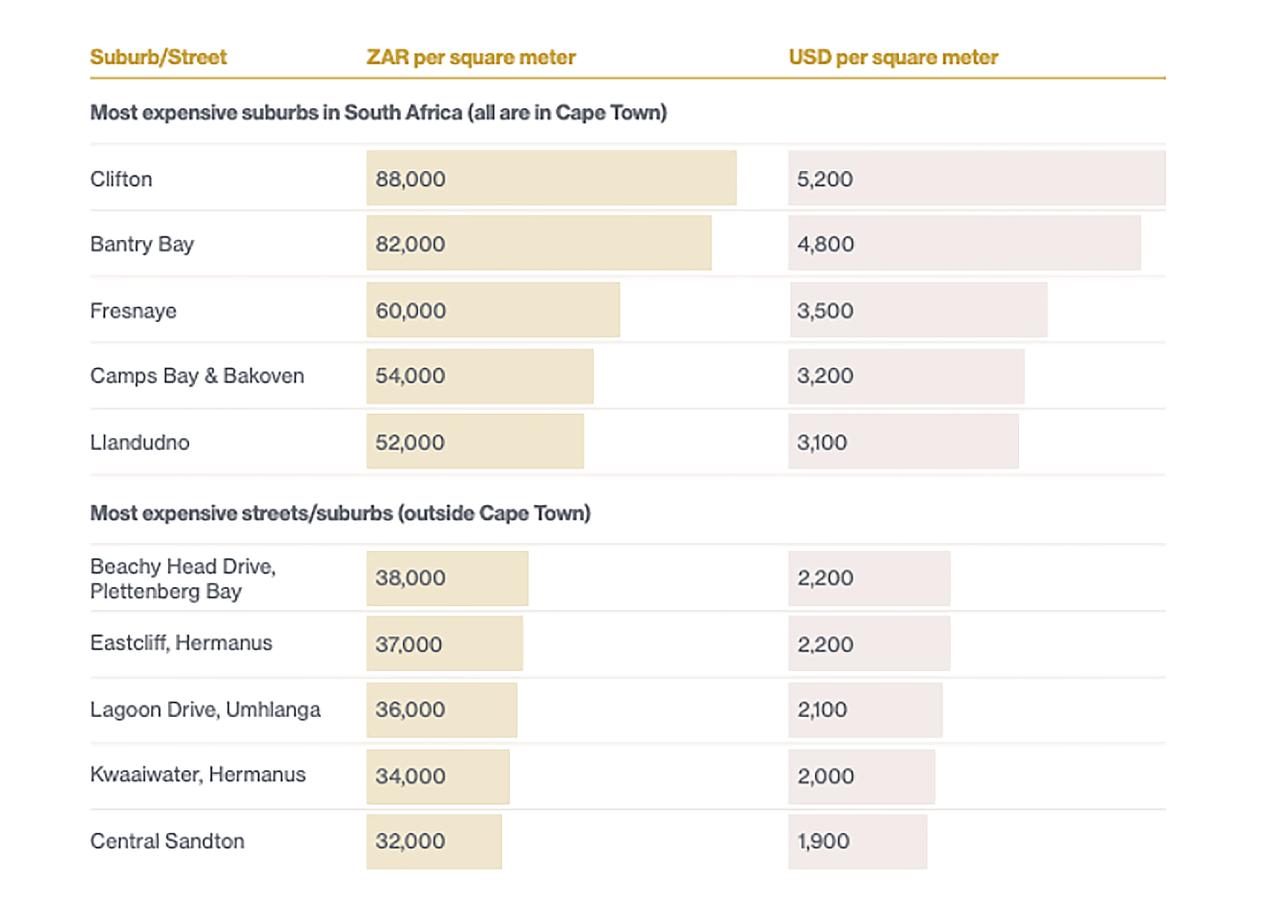Click the 82,000 ZAR bar

(x=538, y=243)
